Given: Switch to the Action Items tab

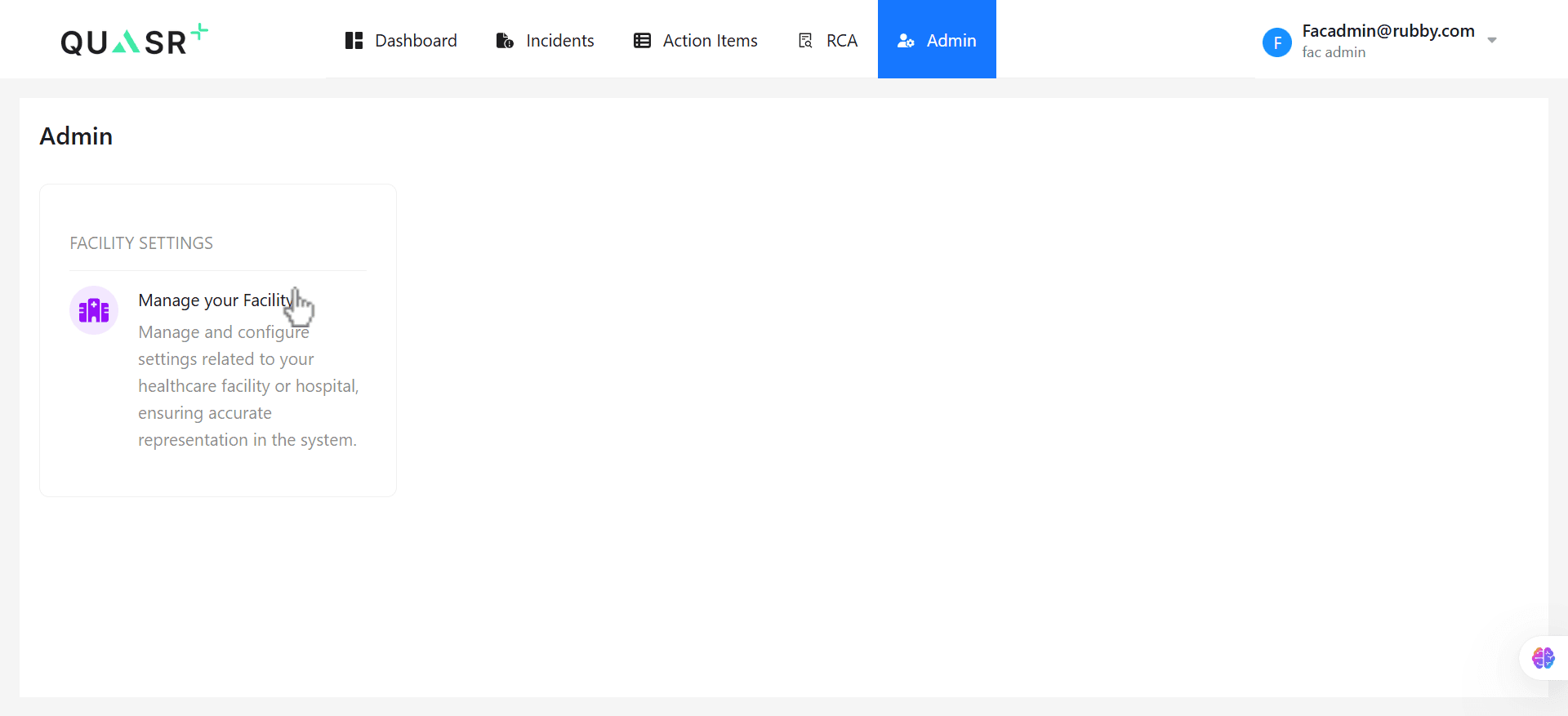Looking at the screenshot, I should [x=696, y=40].
